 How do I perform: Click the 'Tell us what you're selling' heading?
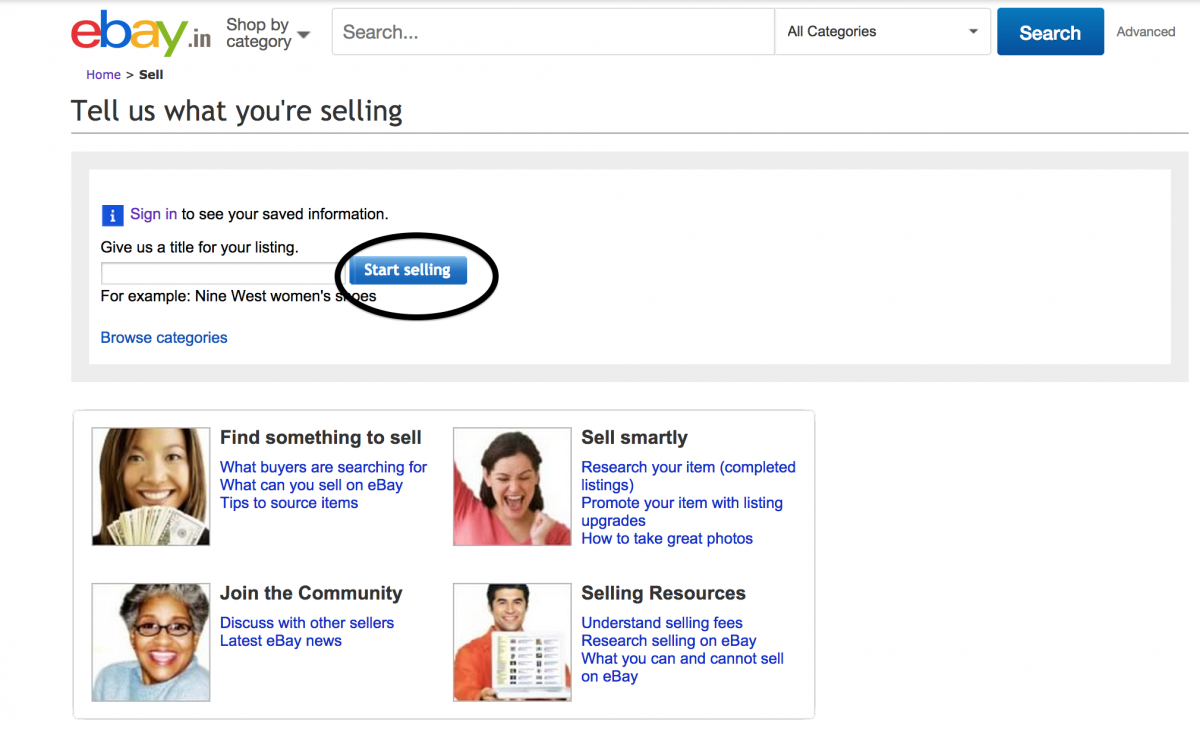click(237, 111)
